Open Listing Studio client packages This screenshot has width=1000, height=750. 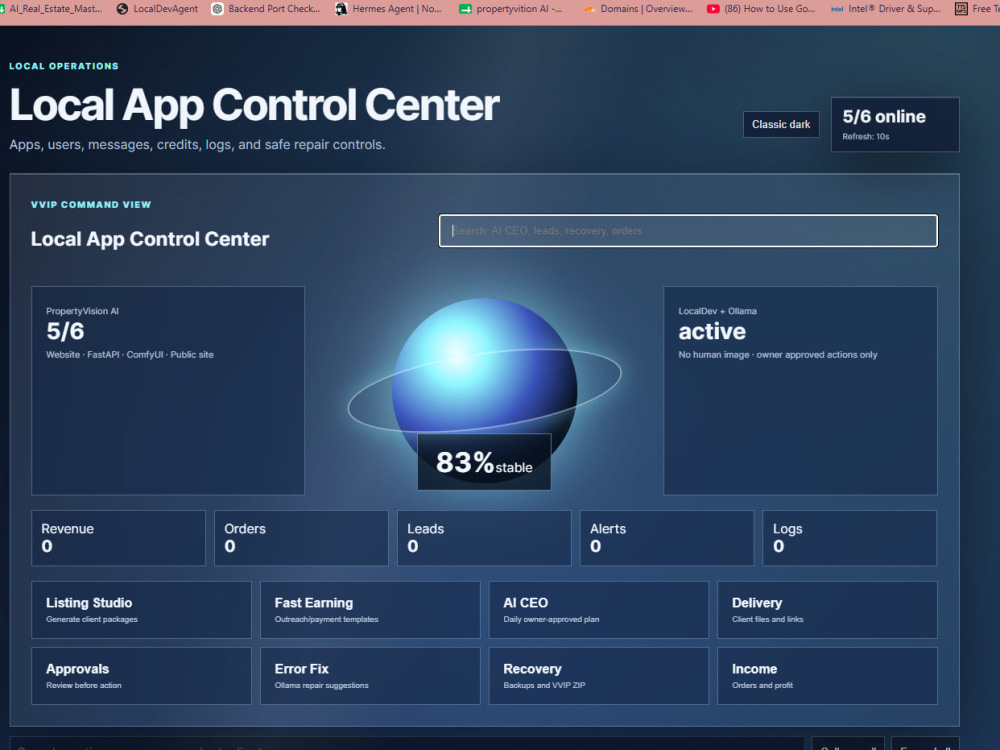click(142, 610)
